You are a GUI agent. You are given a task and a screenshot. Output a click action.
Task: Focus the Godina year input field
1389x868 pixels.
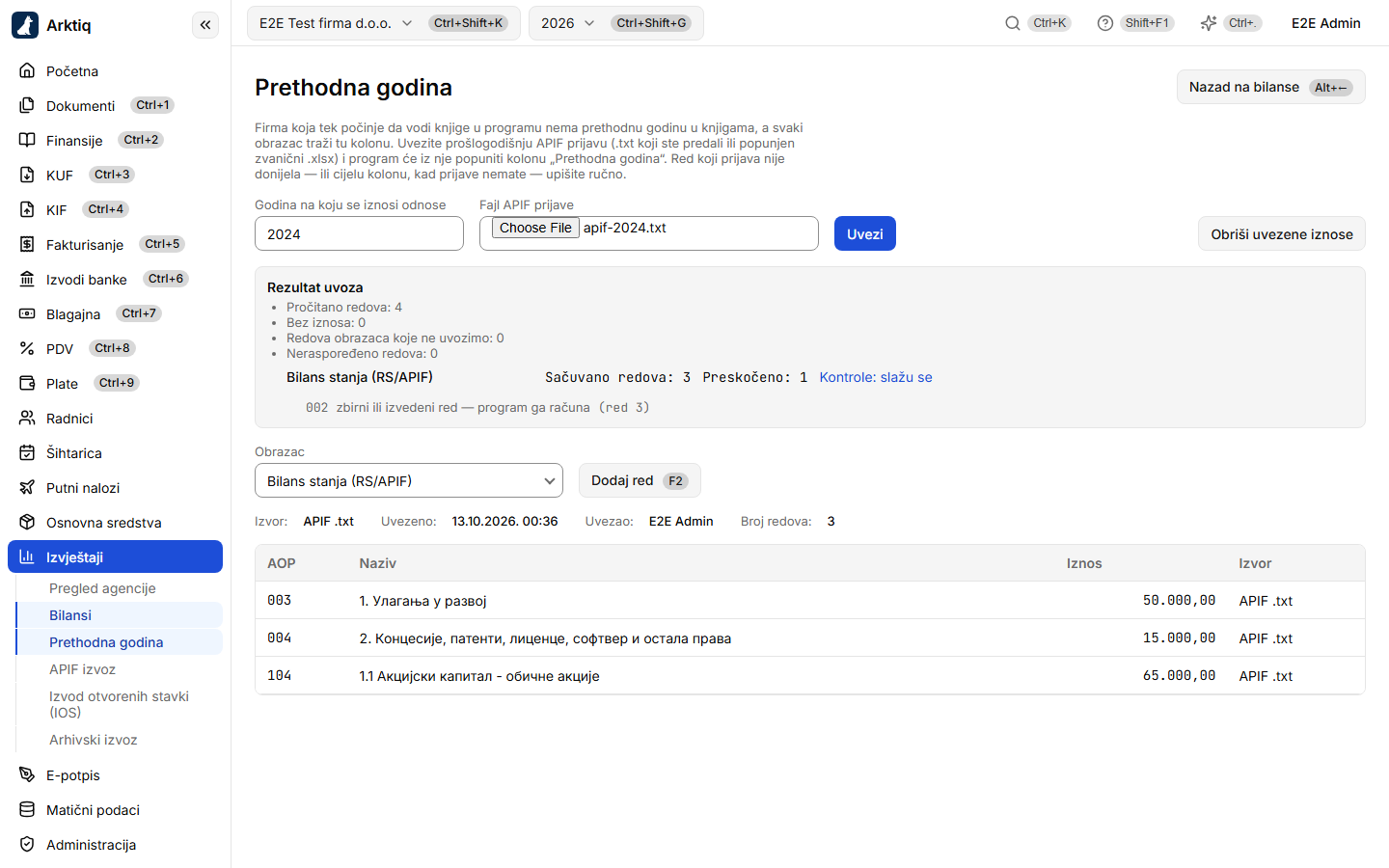(x=359, y=233)
